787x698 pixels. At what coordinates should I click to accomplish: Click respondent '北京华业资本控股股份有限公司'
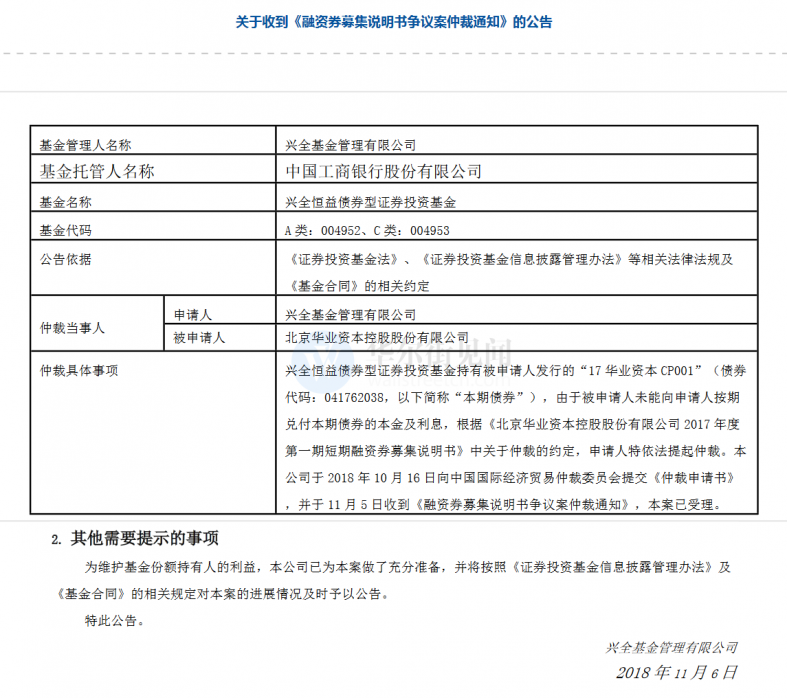[377, 338]
